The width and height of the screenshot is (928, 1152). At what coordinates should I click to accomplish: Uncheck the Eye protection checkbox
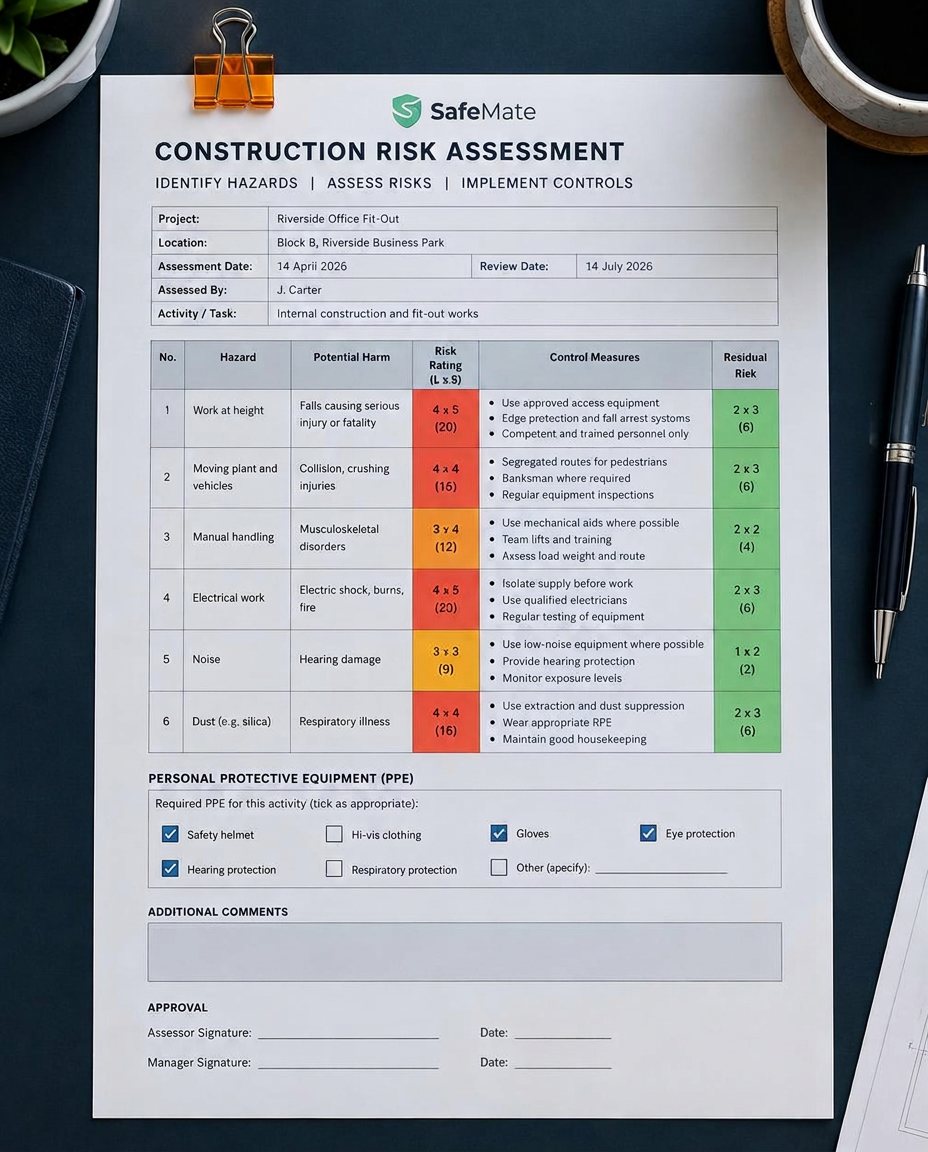click(x=648, y=832)
